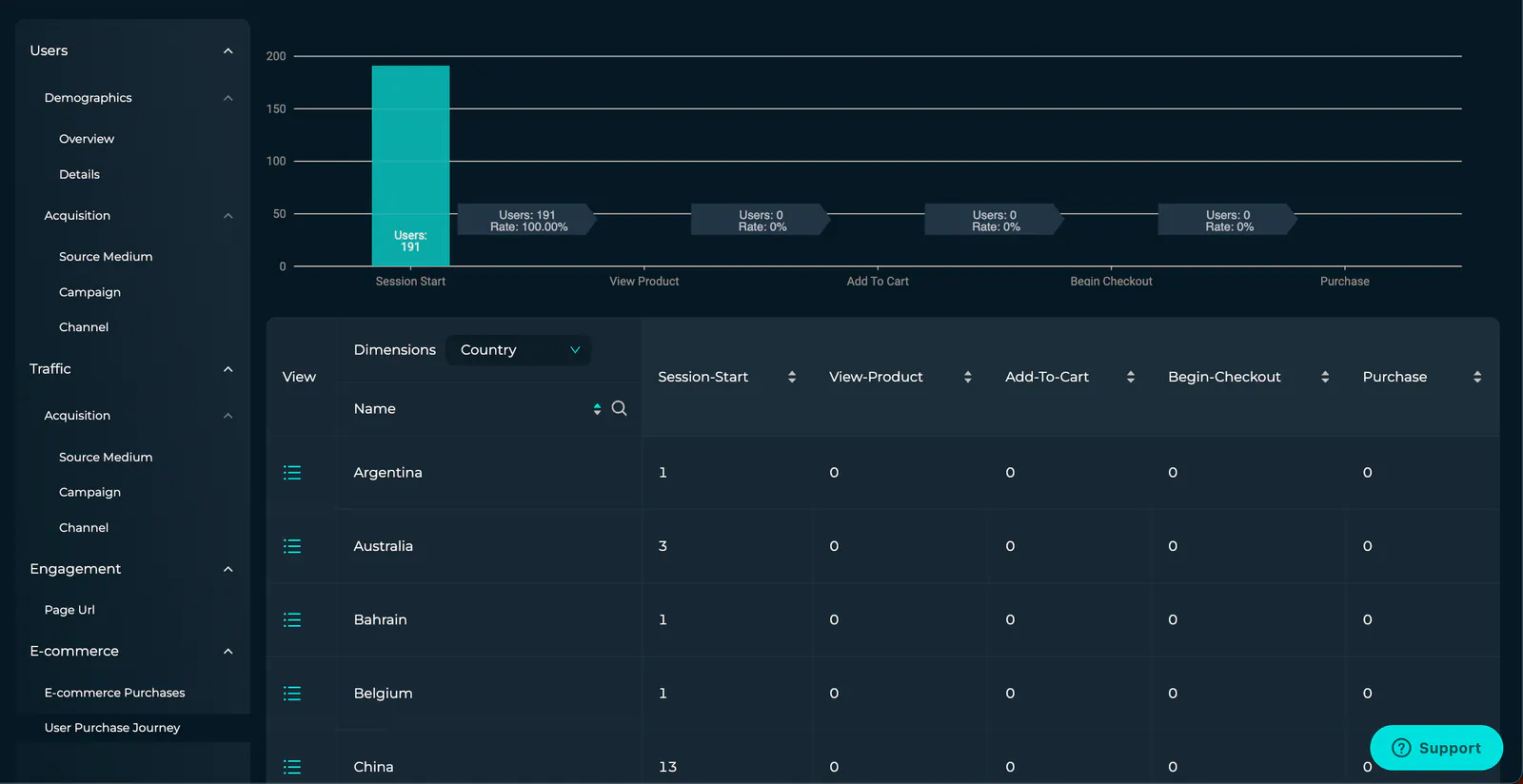Open the view list icon for Belgium
1523x784 pixels.
click(x=292, y=694)
